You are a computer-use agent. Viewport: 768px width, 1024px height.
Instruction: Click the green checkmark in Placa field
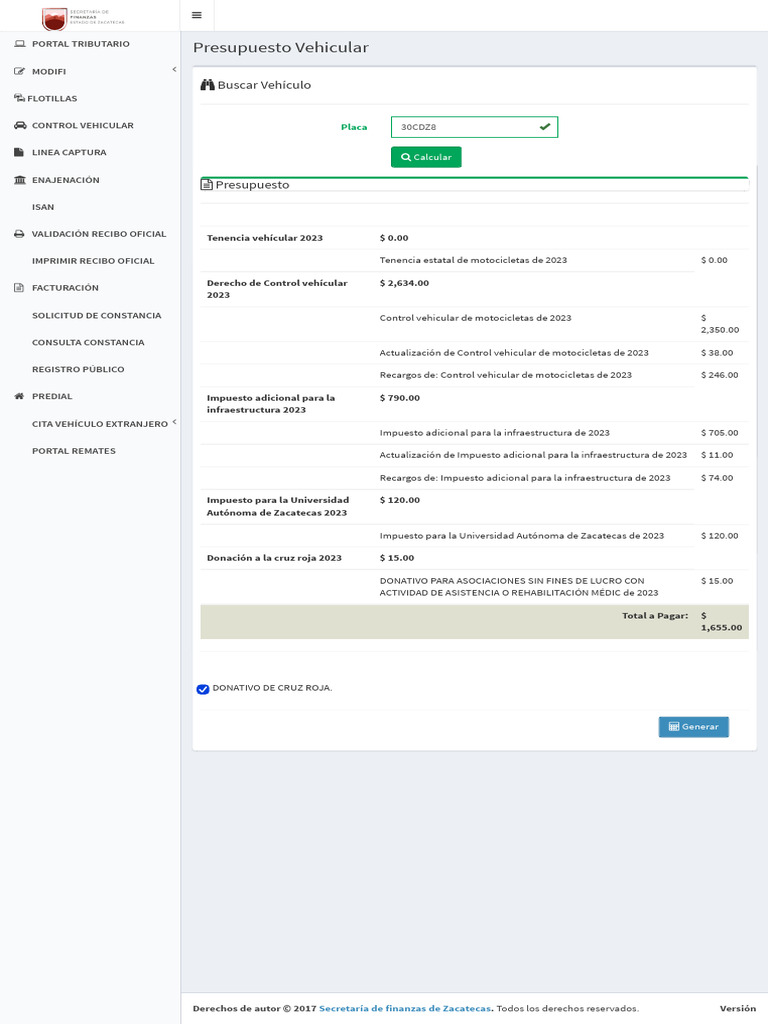pos(545,127)
